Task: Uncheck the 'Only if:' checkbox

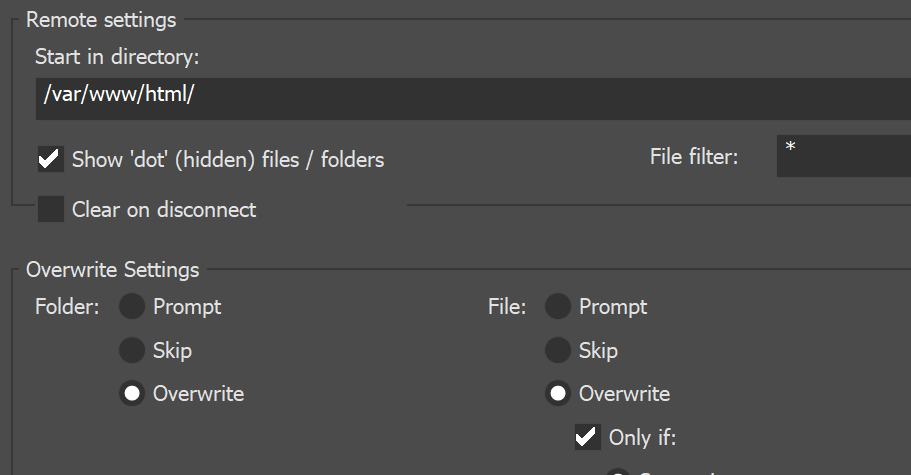Action: 587,437
